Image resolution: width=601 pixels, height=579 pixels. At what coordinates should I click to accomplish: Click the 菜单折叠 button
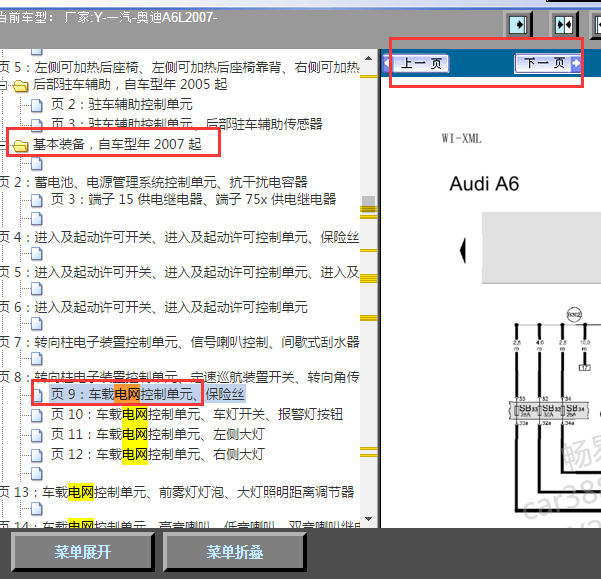point(235,552)
